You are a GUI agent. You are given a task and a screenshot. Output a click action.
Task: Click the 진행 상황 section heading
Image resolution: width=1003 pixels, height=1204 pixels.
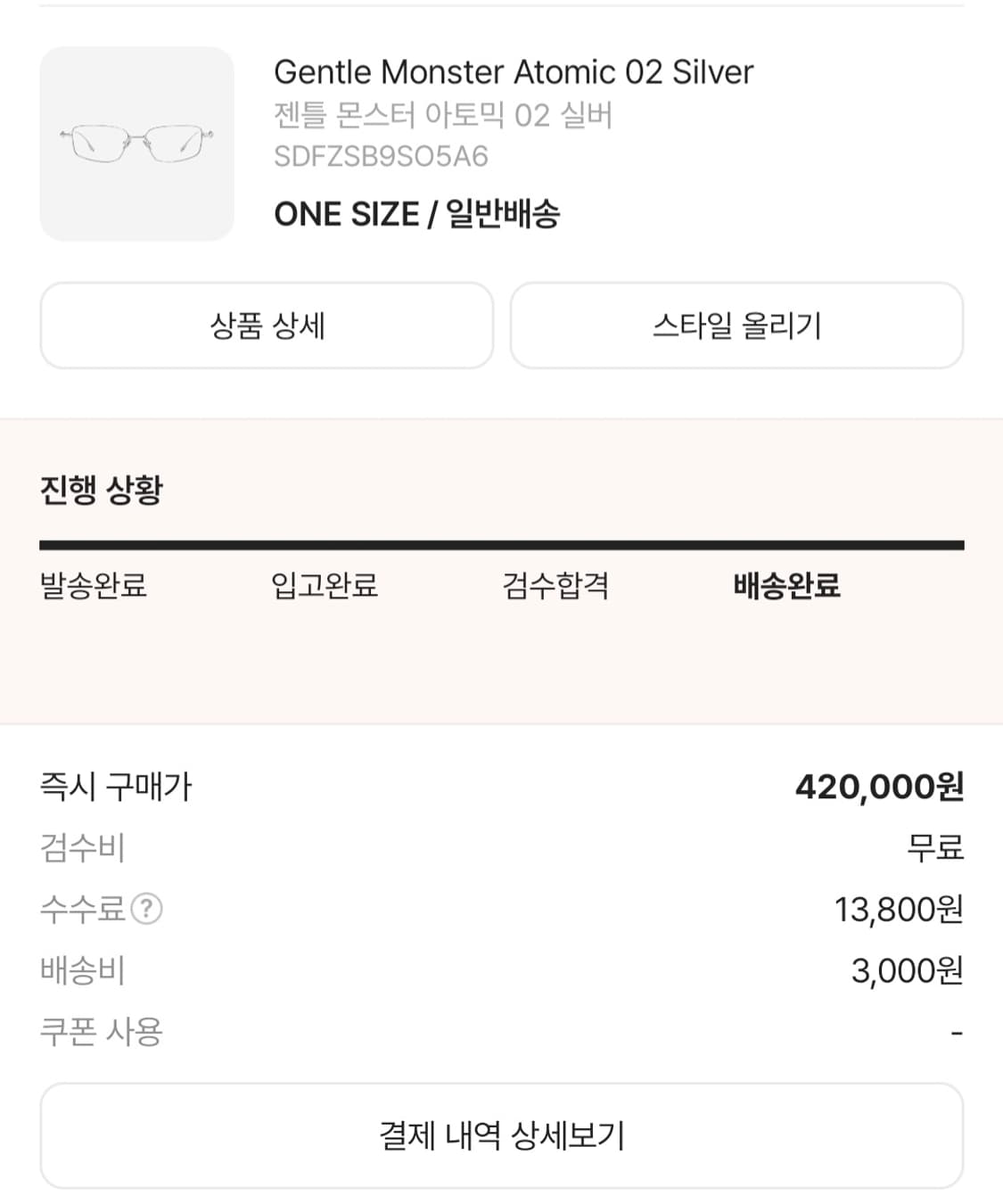102,490
